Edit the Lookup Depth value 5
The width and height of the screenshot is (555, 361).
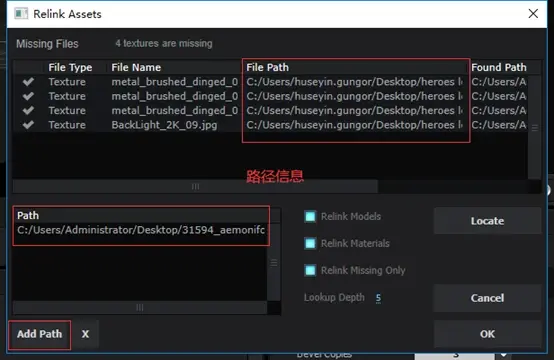[378, 298]
